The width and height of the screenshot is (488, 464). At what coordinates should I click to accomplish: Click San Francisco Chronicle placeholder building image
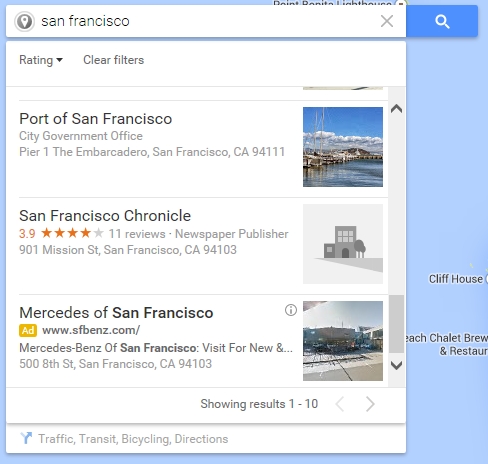[343, 244]
